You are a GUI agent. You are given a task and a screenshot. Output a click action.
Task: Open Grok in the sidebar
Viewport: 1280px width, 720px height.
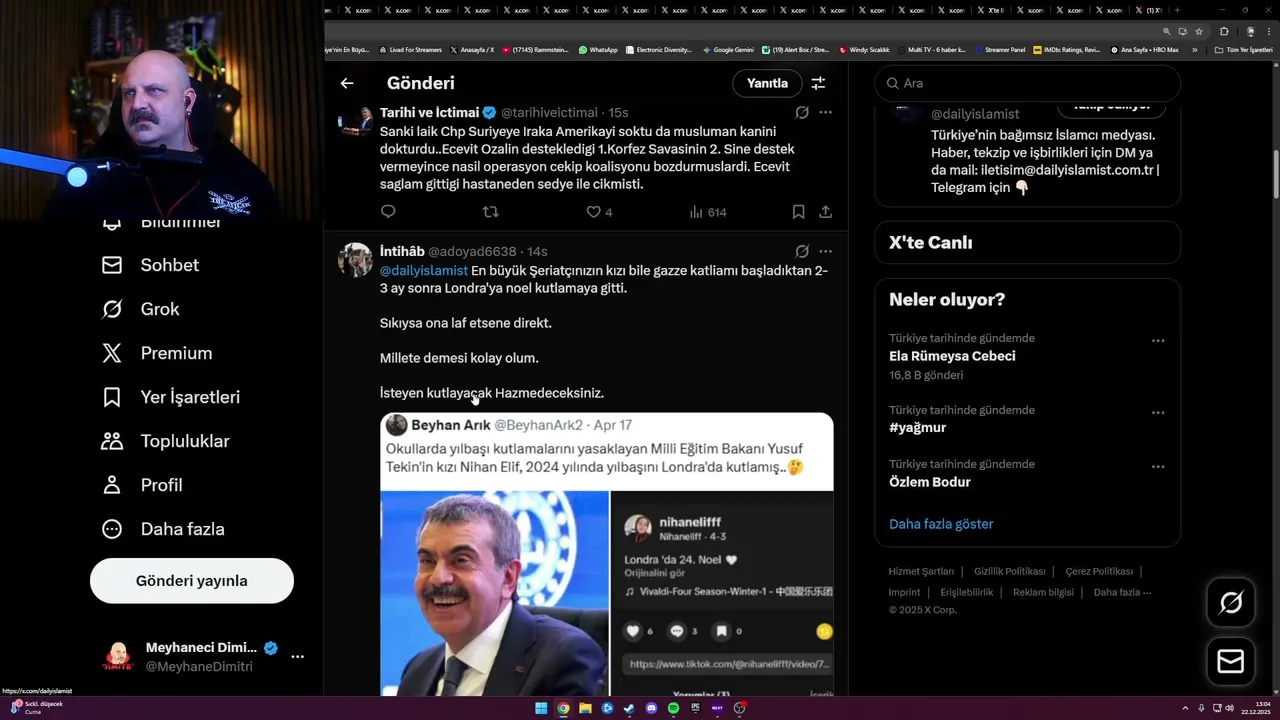point(140,309)
